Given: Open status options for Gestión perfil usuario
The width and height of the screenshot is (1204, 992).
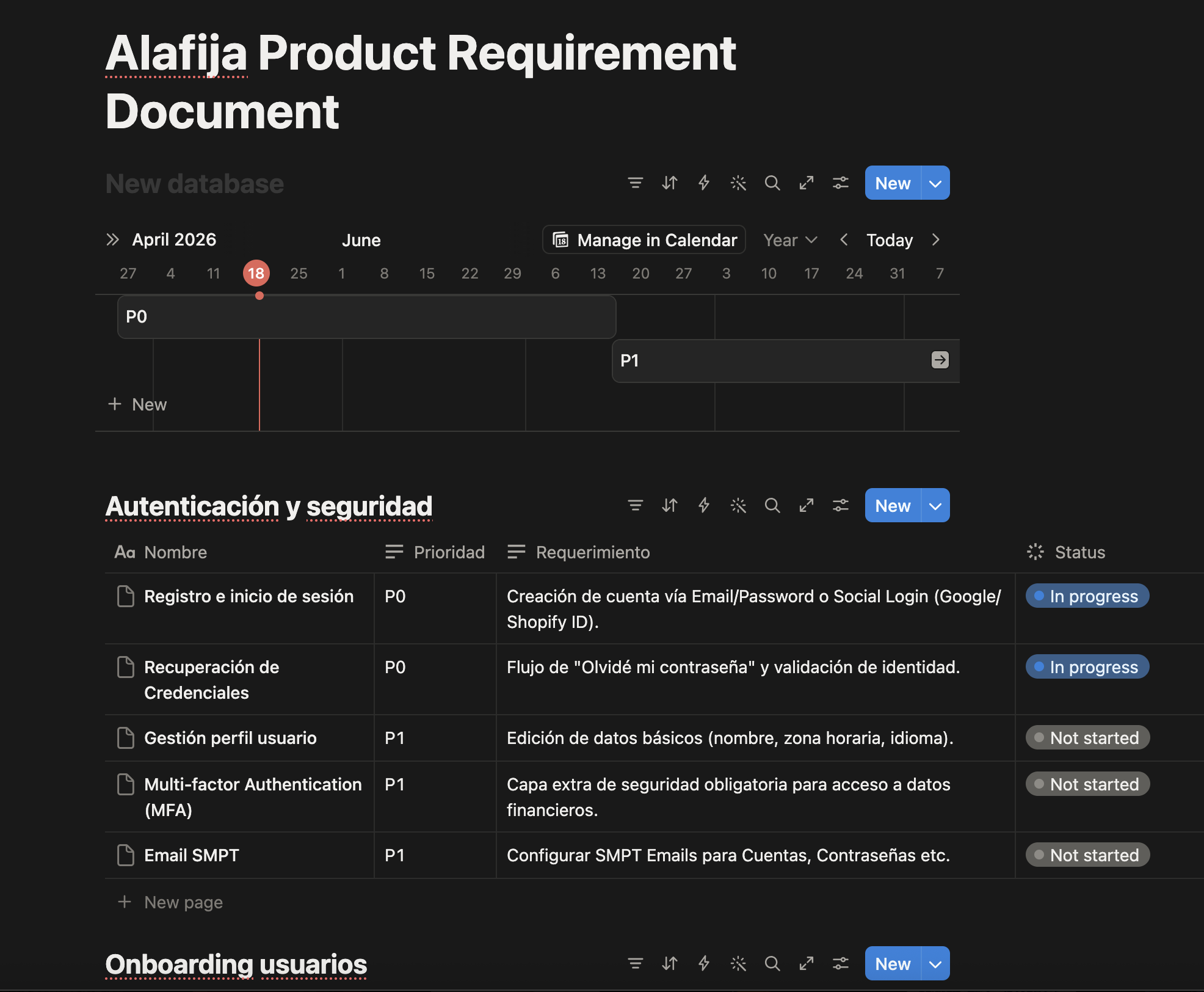Looking at the screenshot, I should tap(1088, 738).
